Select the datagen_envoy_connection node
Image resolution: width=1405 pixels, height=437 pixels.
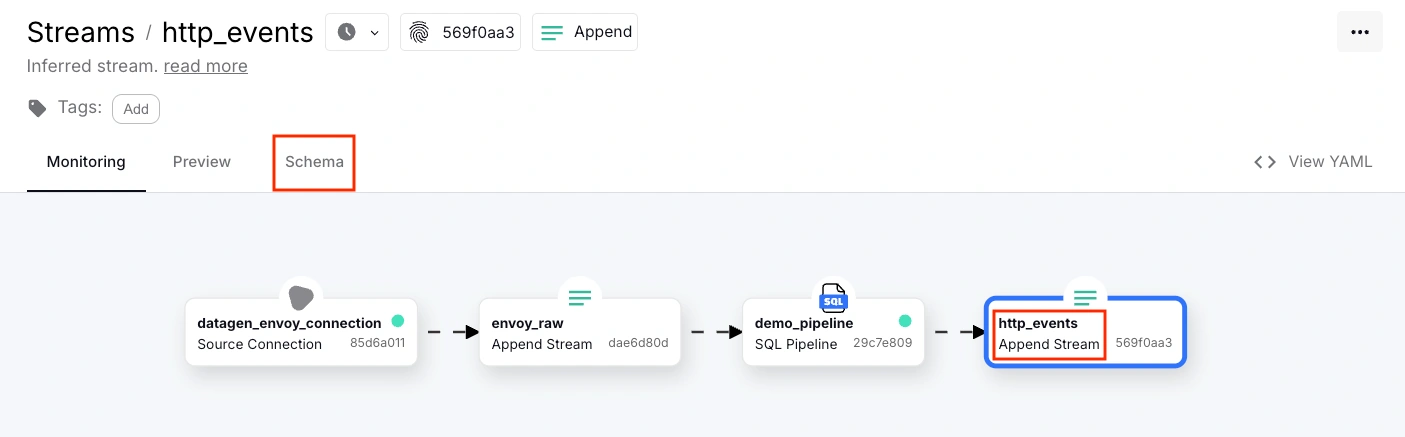301,332
